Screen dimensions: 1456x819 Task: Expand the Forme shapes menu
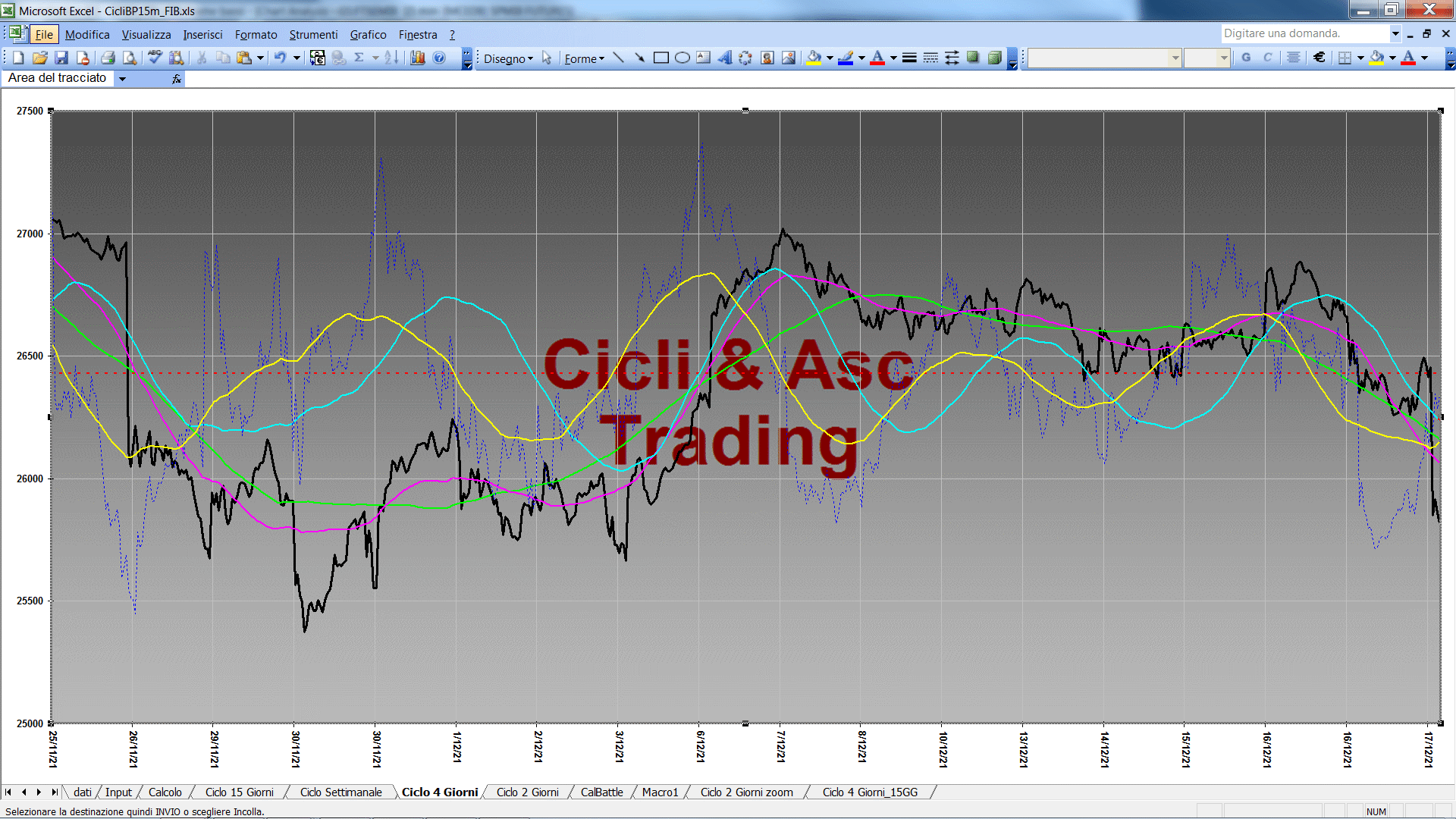tap(584, 58)
